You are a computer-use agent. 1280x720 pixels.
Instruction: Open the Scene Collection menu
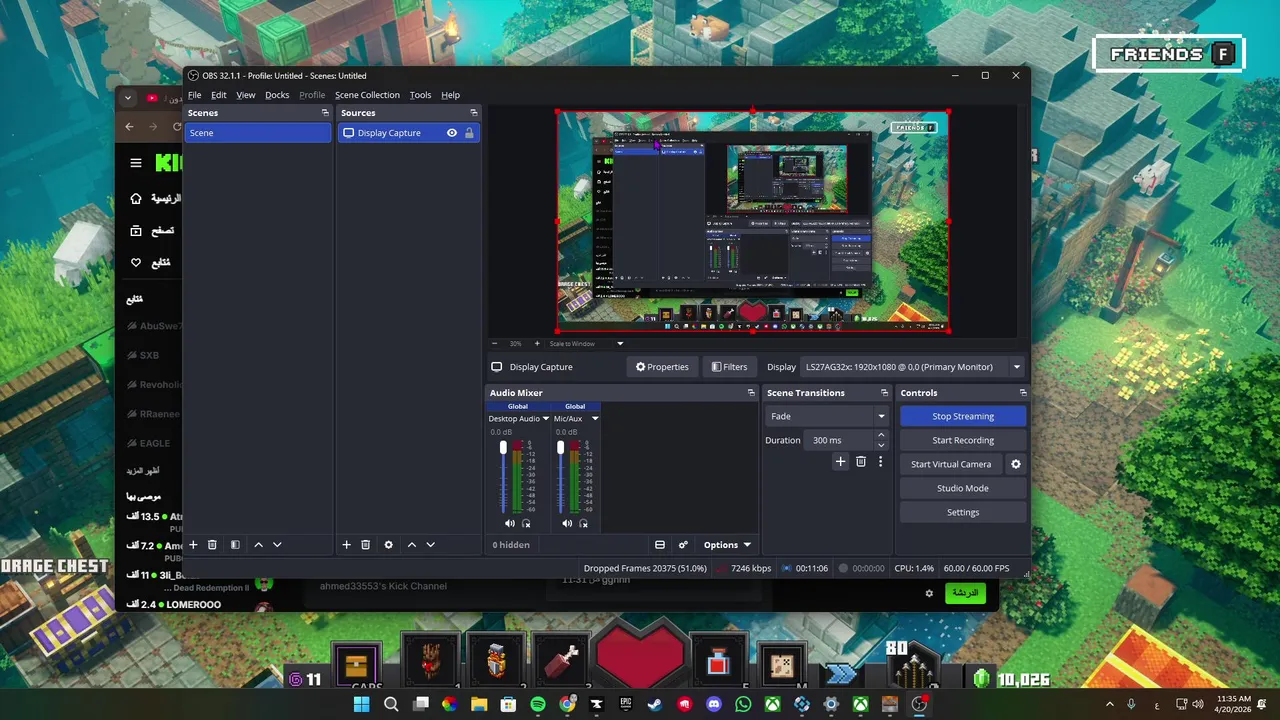coord(367,95)
